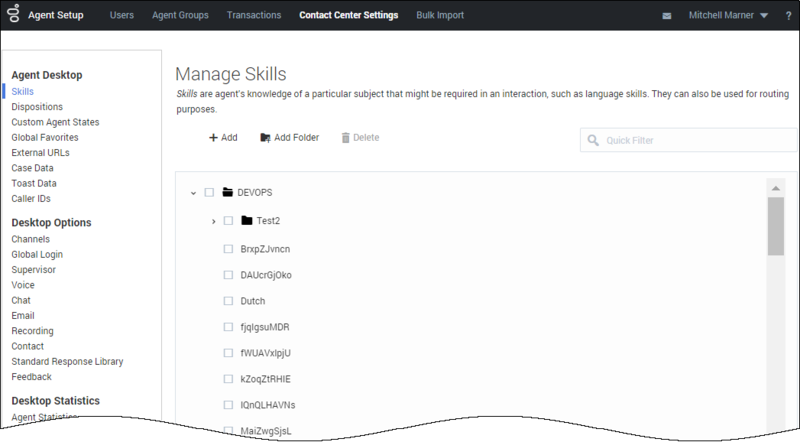This screenshot has height=442, width=800.
Task: Expand the Test2 folder
Action: pos(213,221)
